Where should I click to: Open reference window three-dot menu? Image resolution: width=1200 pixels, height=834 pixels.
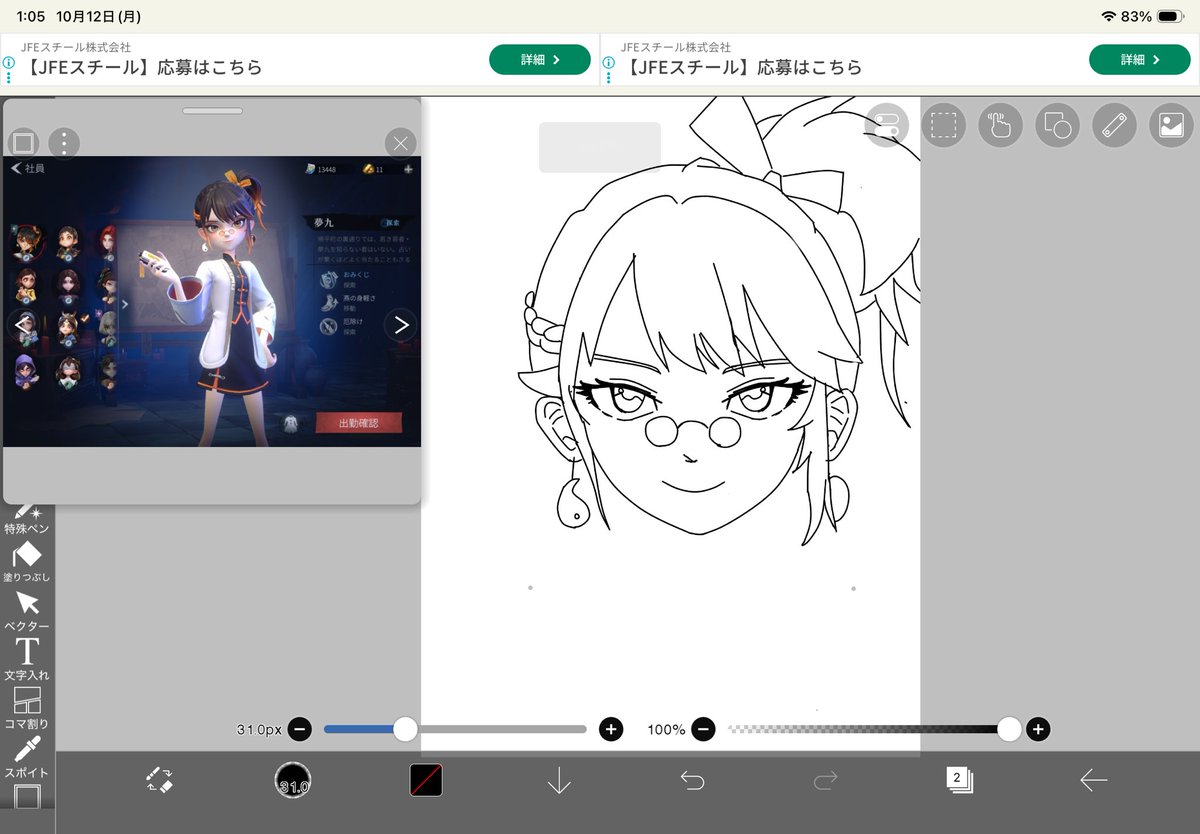coord(64,143)
